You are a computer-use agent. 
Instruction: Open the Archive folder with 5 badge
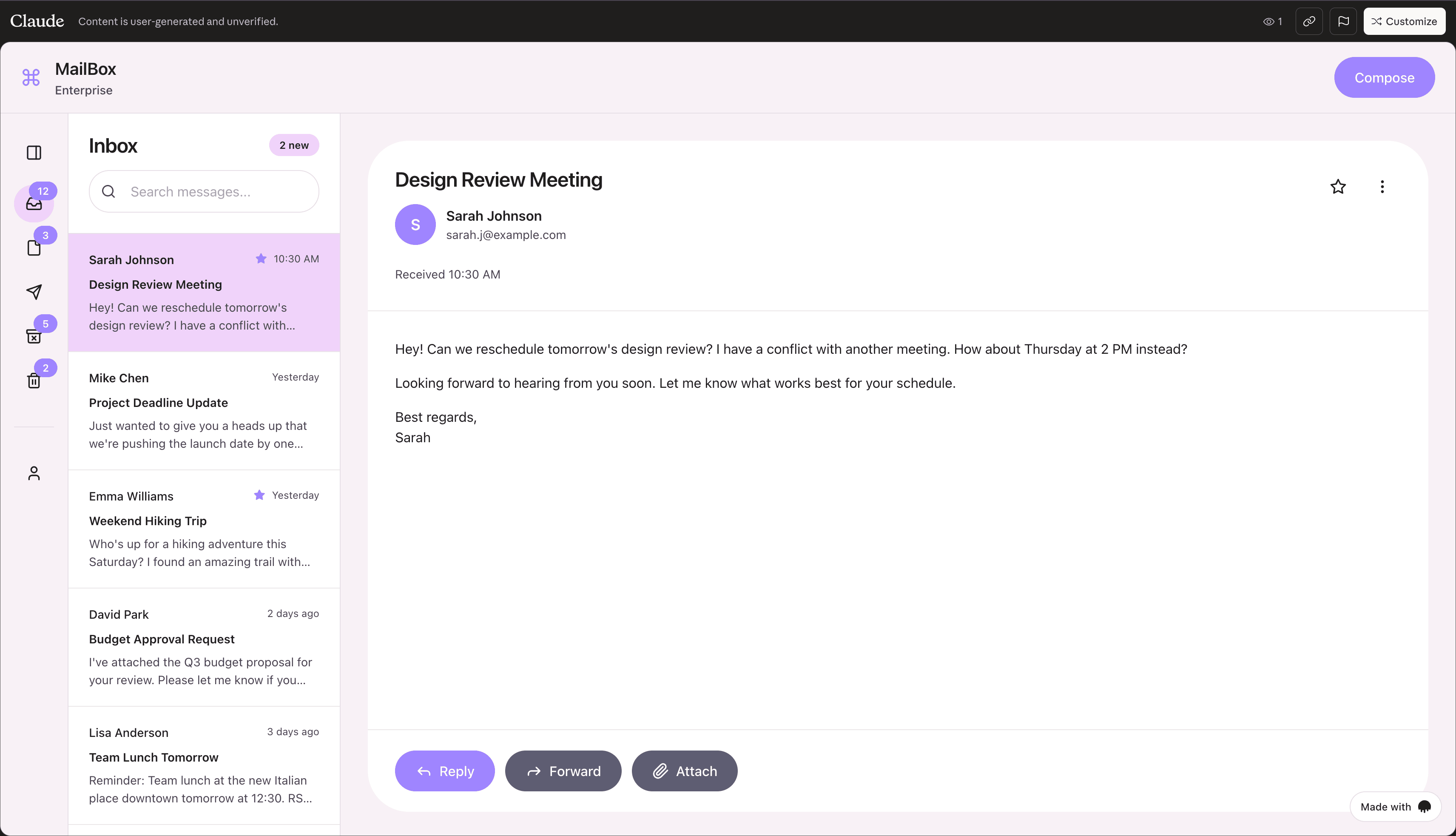click(34, 336)
